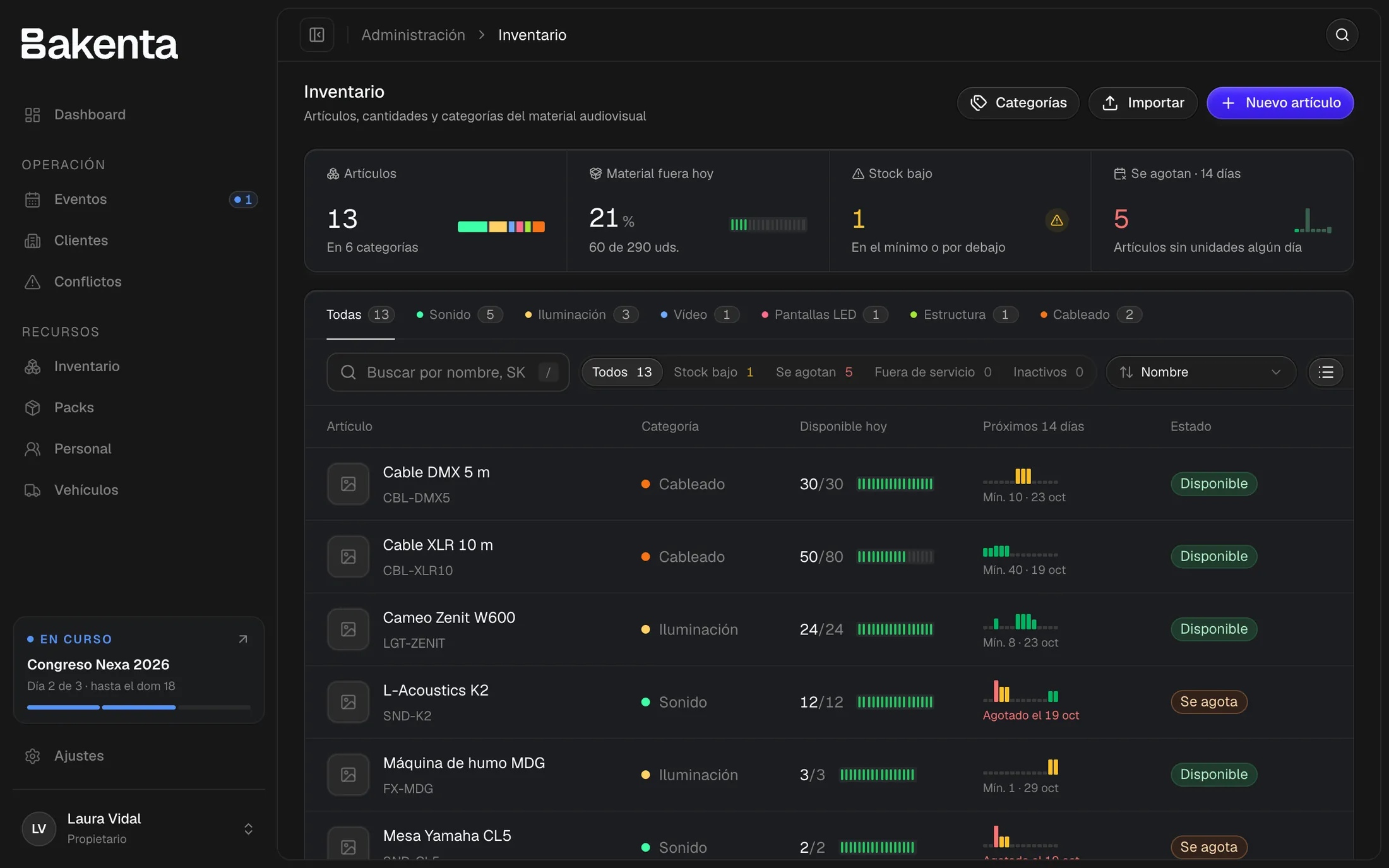Click the Se agota badge for L-Acoustics K2
Image resolution: width=1389 pixels, height=868 pixels.
coord(1208,702)
